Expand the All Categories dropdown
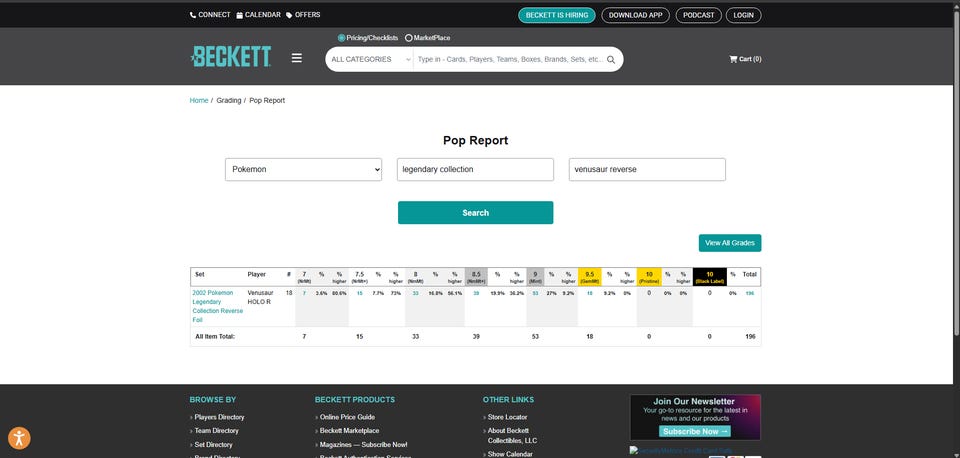 370,60
